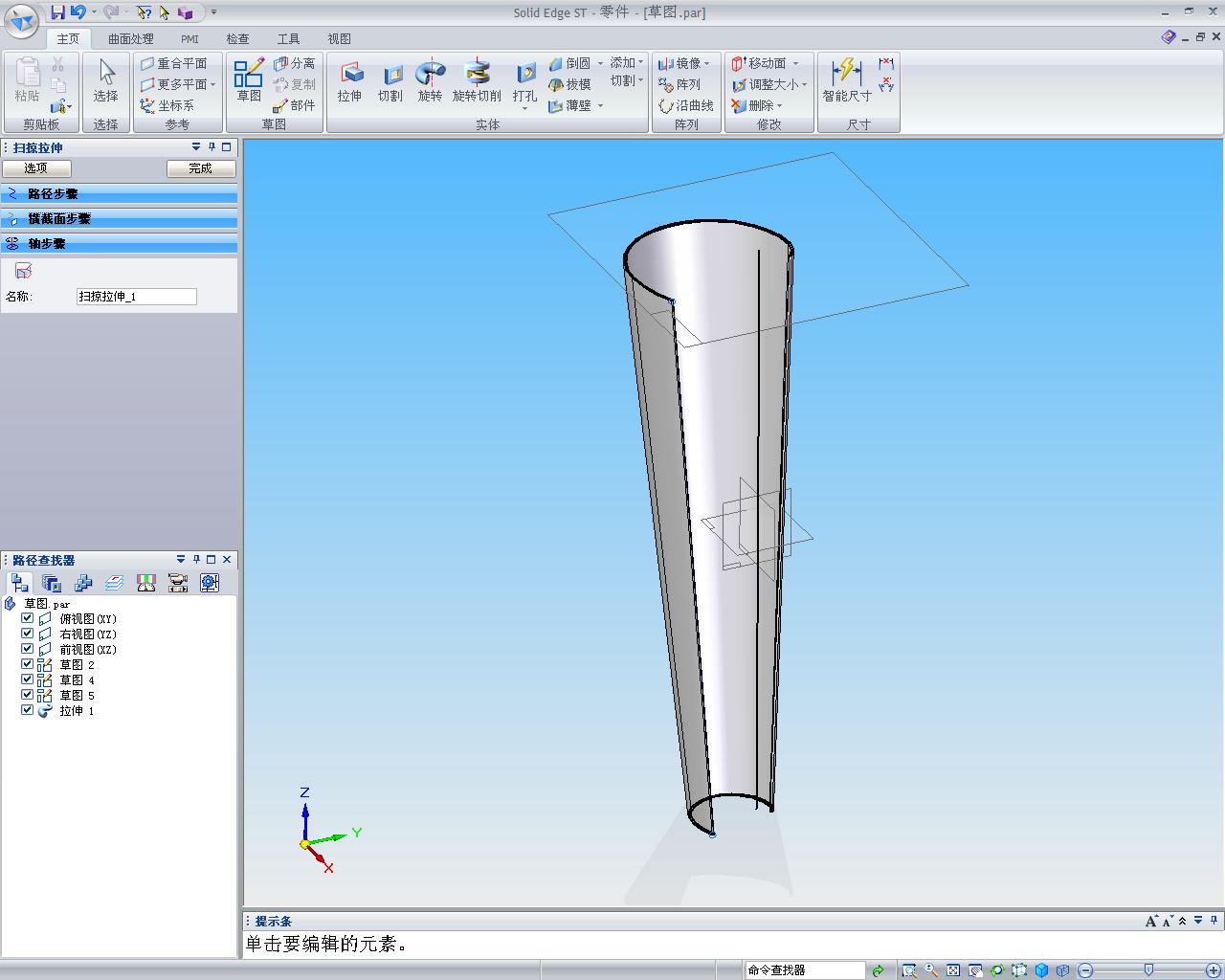Toggle visibility checkbox for 草图 5
This screenshot has height=980, width=1225.
coord(27,695)
